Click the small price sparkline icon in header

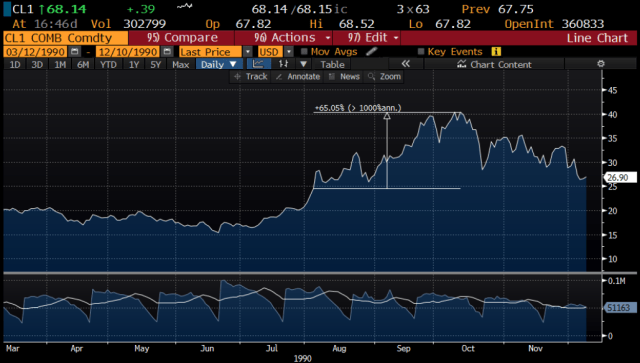coord(184,6)
